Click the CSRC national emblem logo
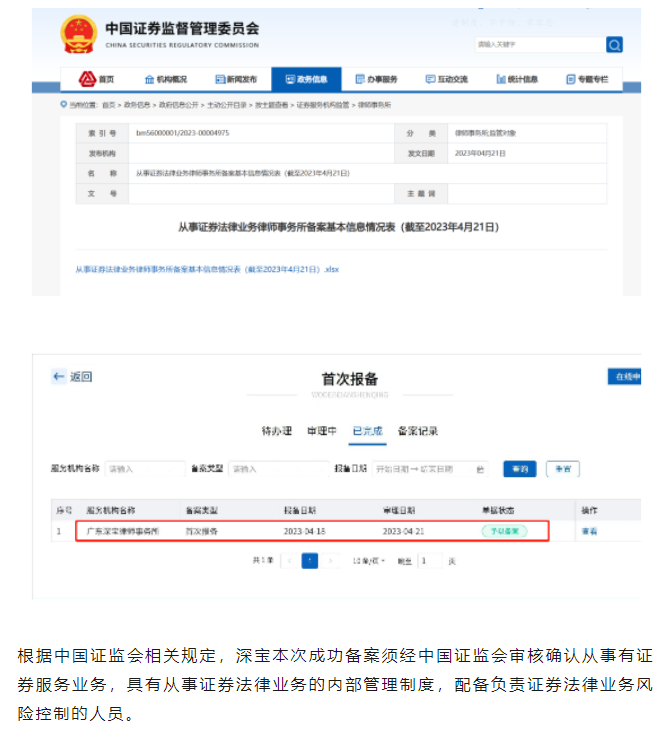Image resolution: width=672 pixels, height=742 pixels. [x=78, y=34]
